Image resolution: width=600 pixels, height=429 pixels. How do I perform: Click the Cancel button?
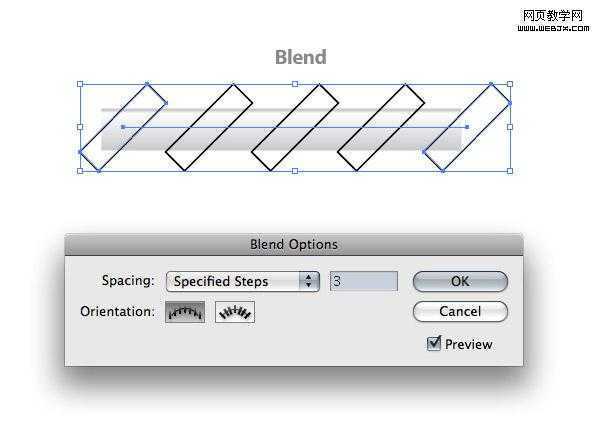[x=460, y=311]
